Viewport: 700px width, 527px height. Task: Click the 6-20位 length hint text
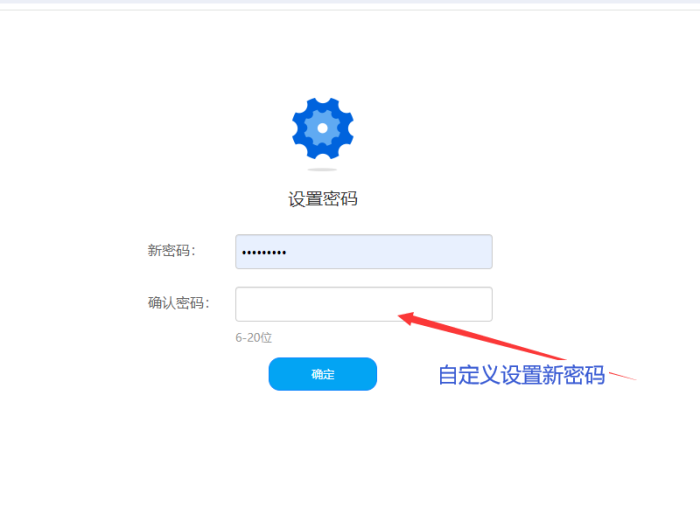pos(254,338)
